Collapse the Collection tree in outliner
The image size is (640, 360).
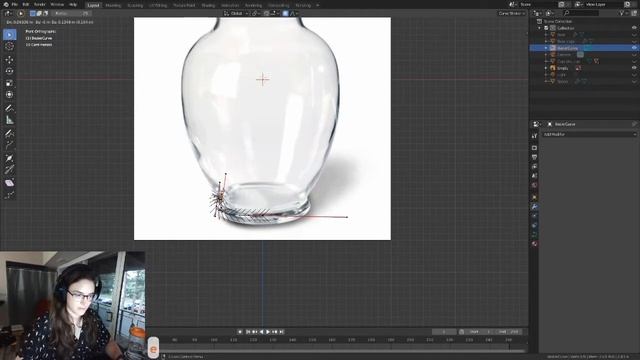540,28
